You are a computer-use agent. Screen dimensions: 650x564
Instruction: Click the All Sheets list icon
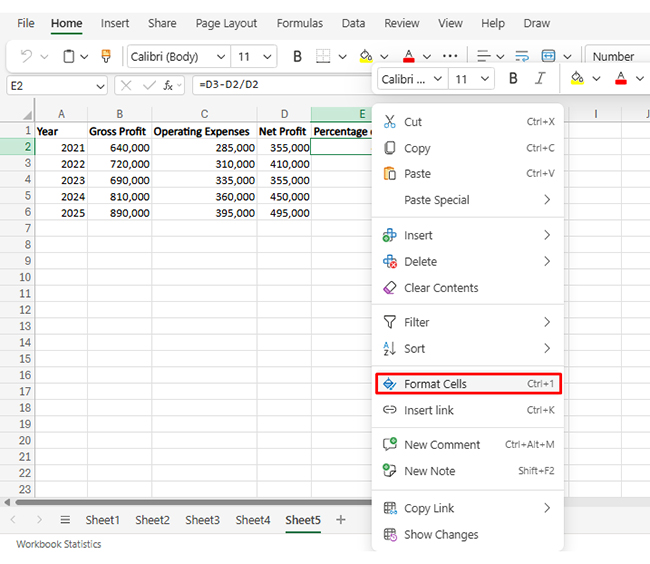(65, 520)
